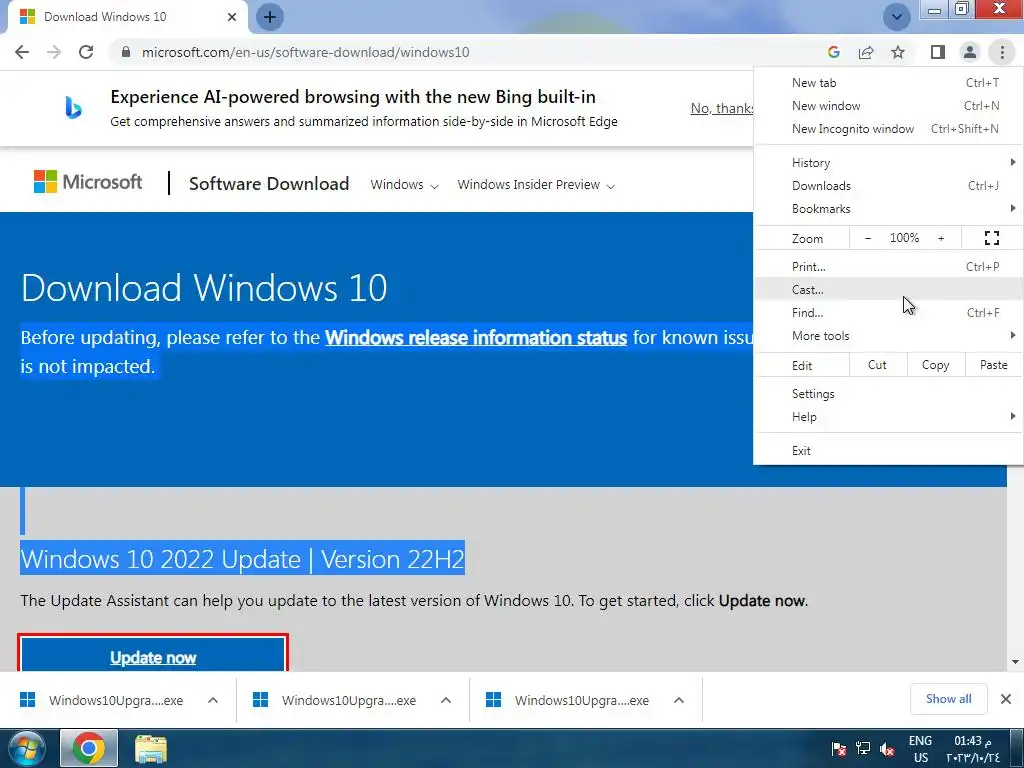Open options chevron for first downloaded file

point(213,700)
